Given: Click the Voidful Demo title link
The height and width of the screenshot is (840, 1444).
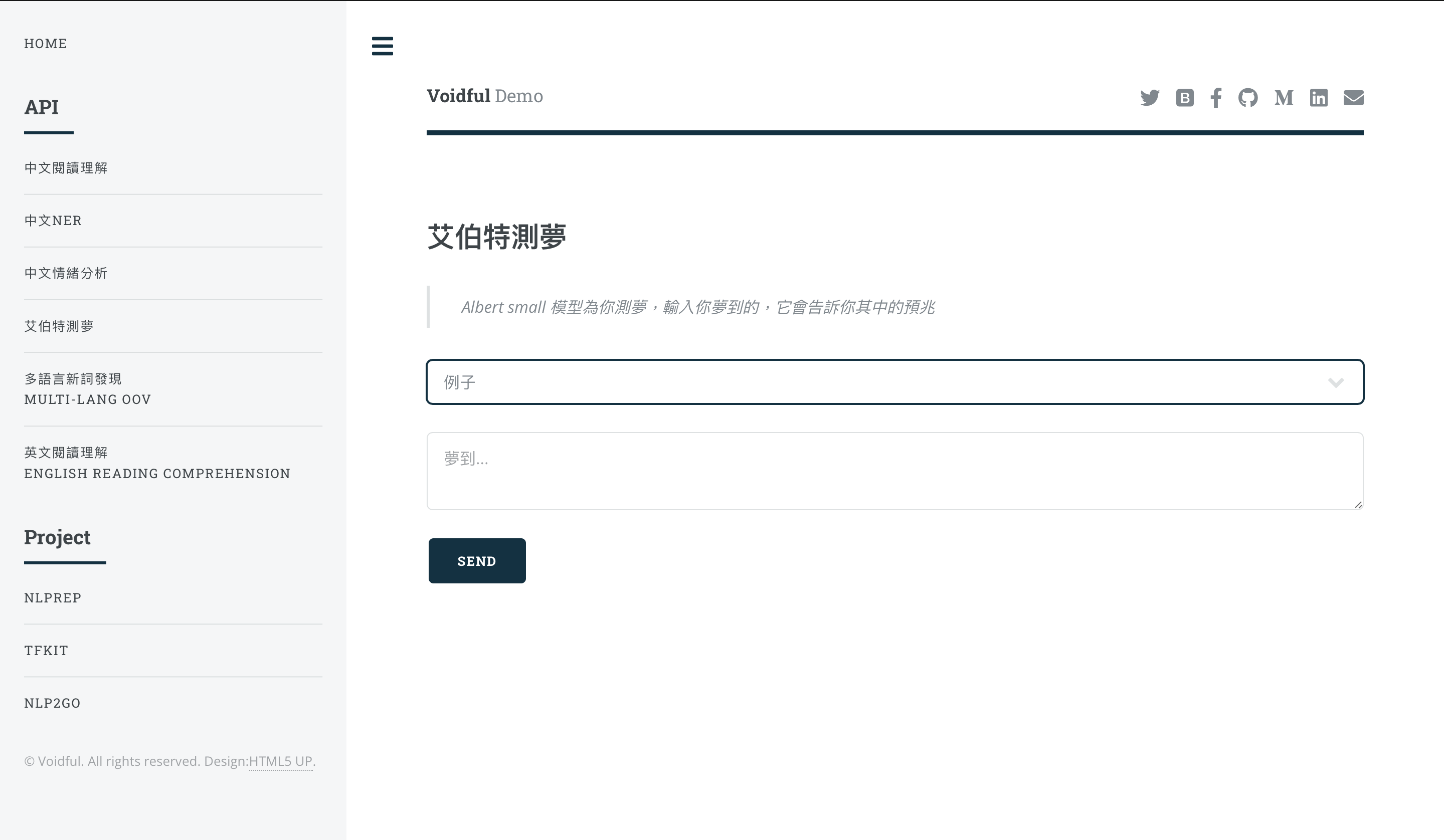Looking at the screenshot, I should coord(484,96).
